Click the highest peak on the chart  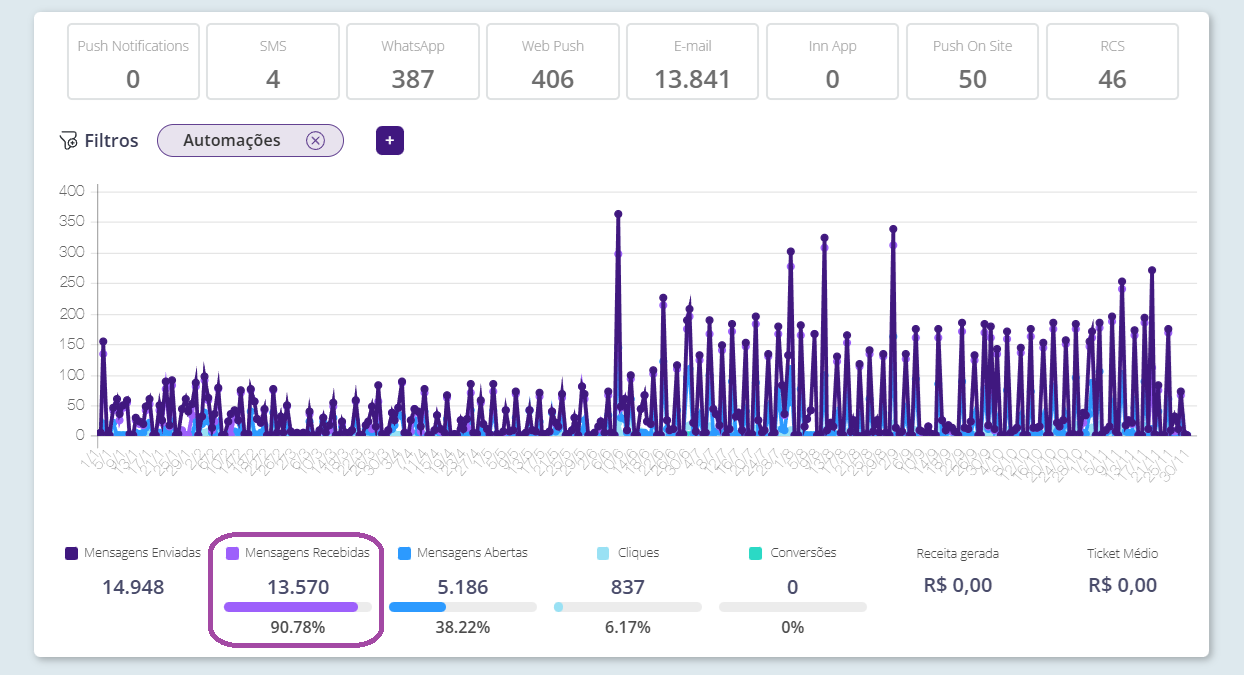coord(618,214)
